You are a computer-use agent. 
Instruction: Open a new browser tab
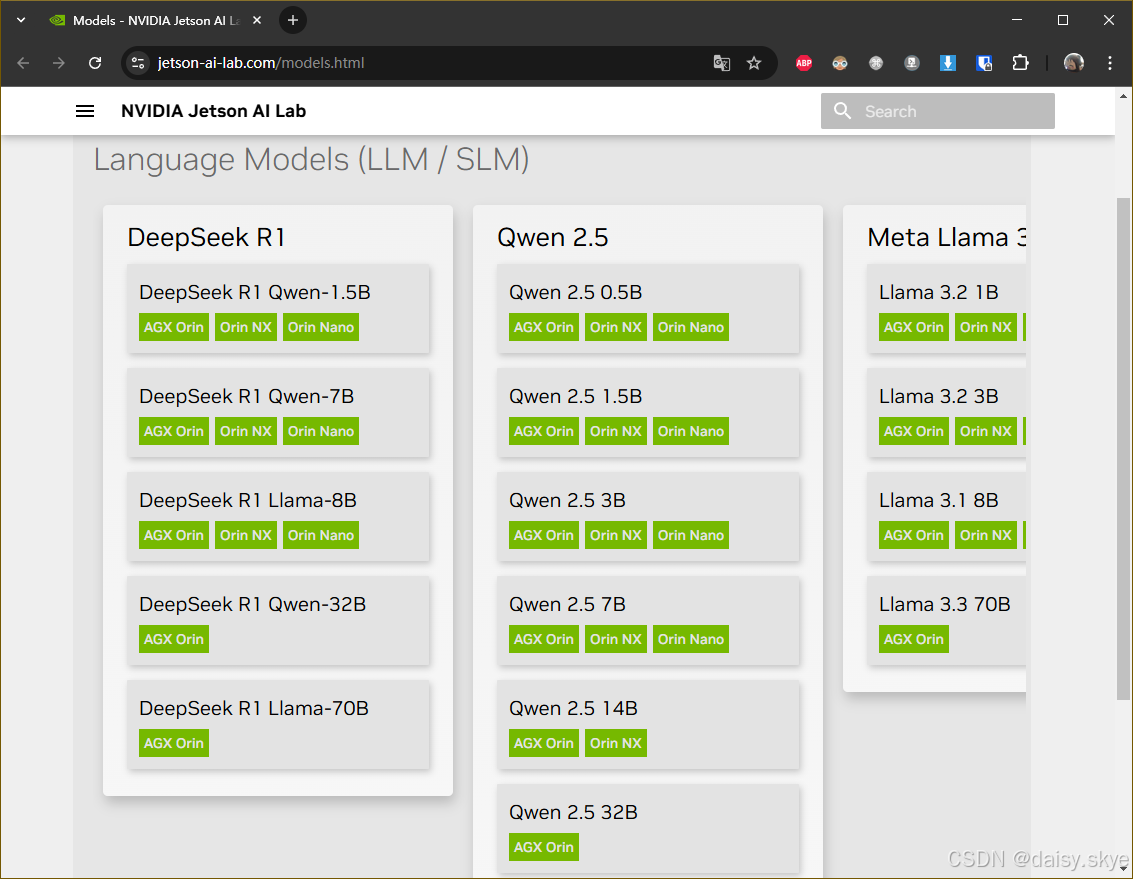(x=293, y=20)
